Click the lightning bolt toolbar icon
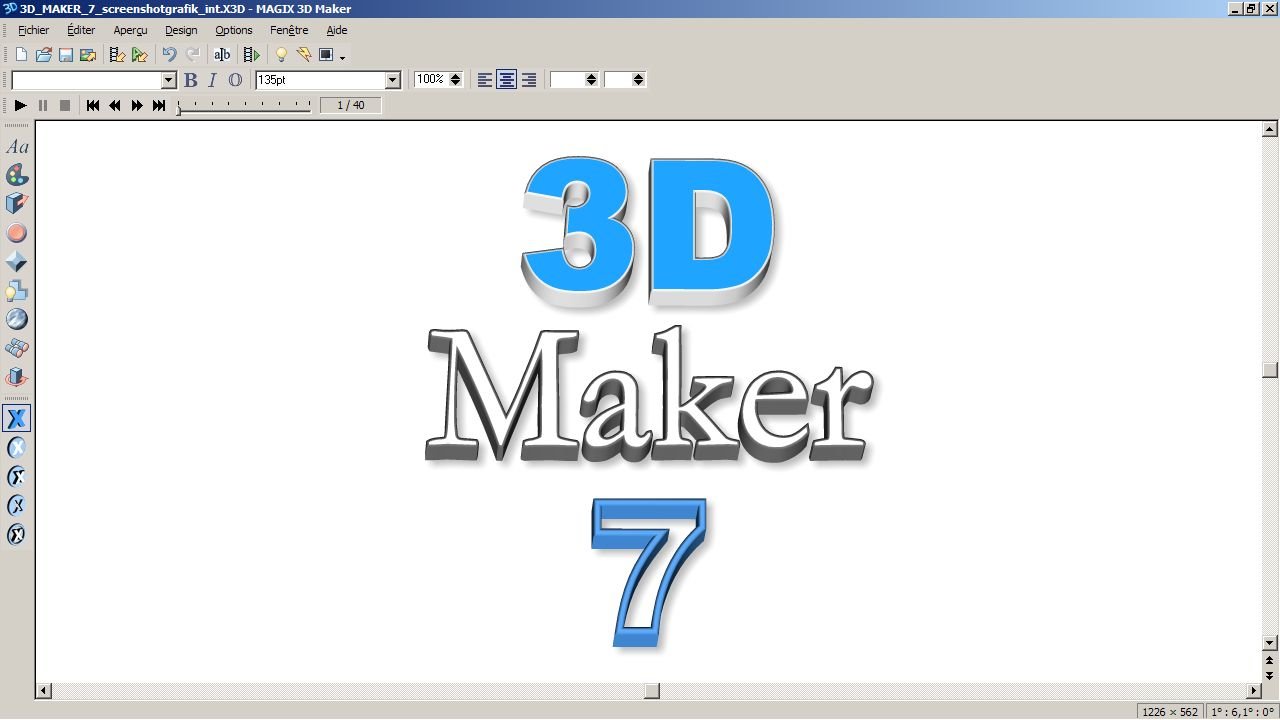This screenshot has width=1280, height=720. point(303,55)
